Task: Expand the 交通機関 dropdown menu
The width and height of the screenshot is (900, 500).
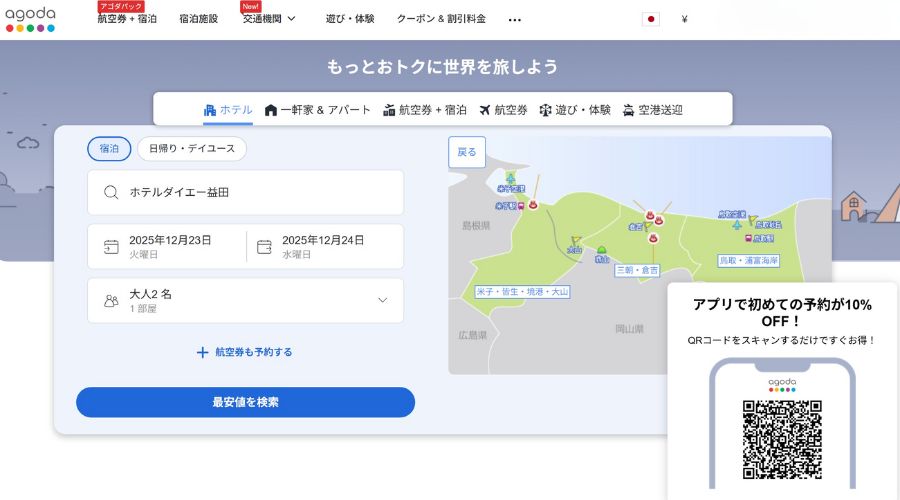Action: [x=269, y=19]
